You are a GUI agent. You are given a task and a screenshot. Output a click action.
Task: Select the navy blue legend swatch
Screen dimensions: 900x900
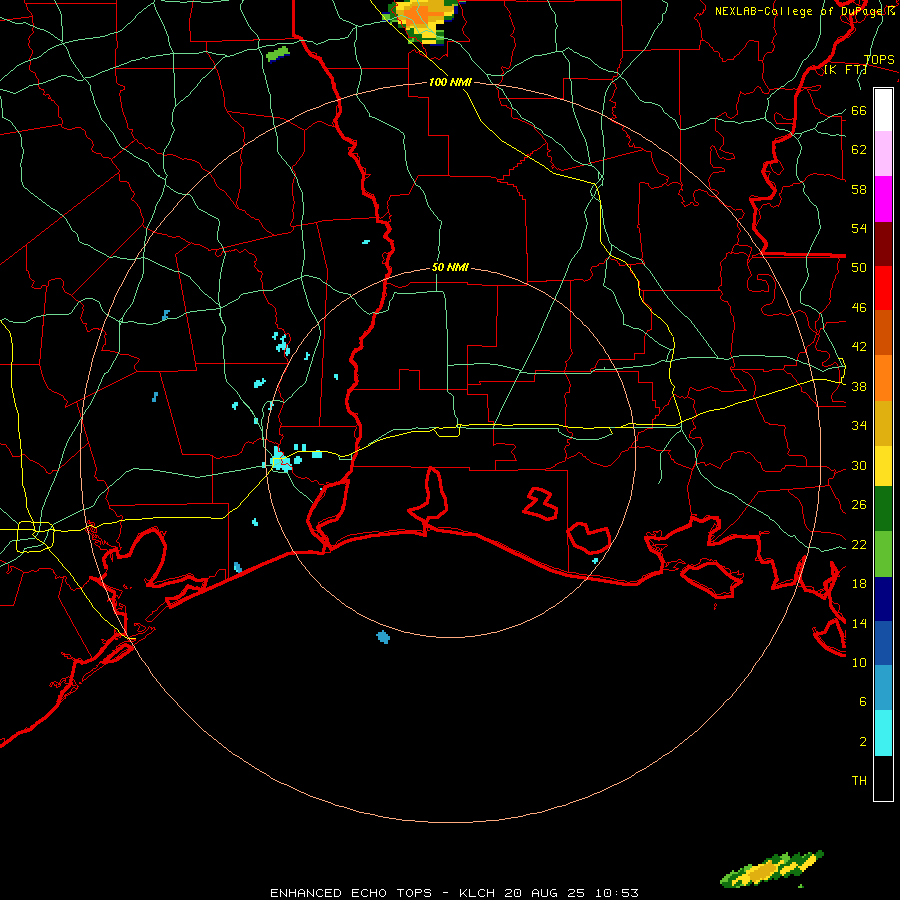click(883, 599)
